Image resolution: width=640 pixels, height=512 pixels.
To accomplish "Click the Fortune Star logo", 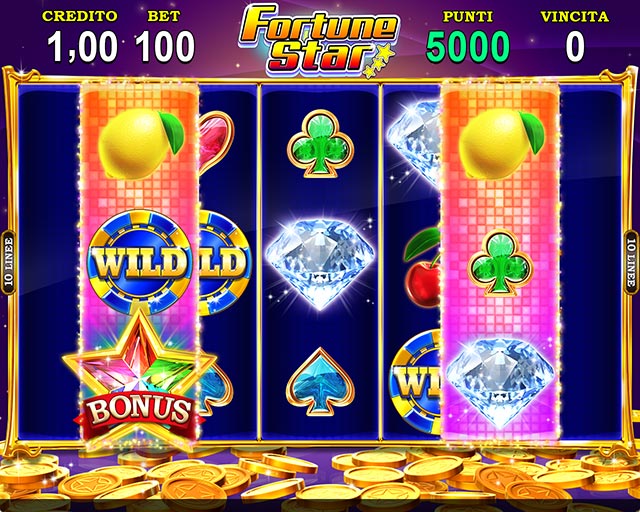I will tap(319, 41).
